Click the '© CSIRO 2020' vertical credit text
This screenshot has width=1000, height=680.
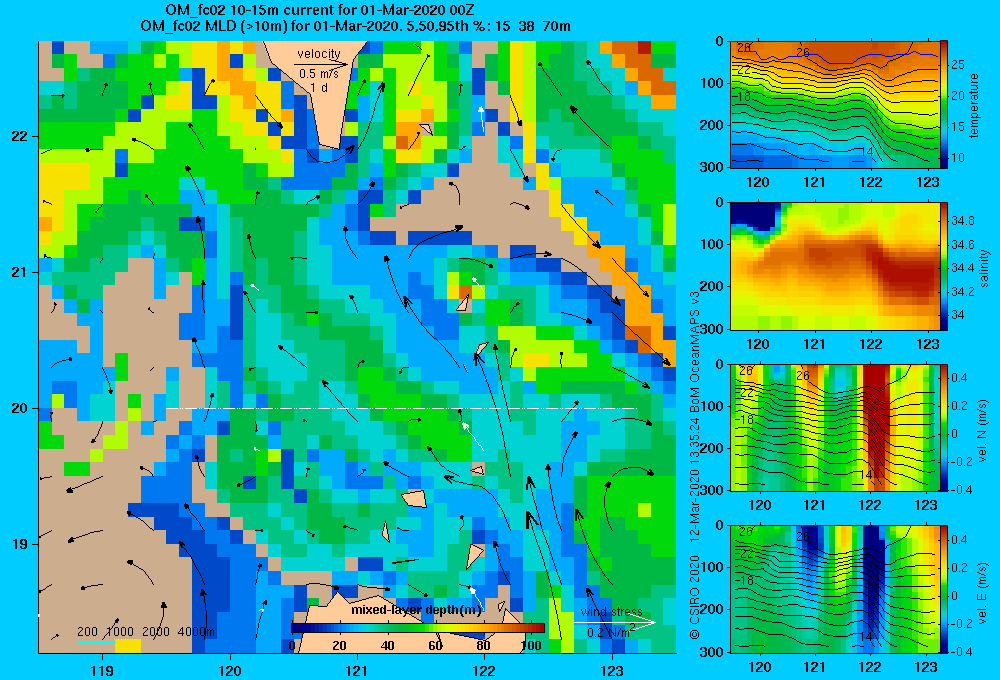pos(695,597)
